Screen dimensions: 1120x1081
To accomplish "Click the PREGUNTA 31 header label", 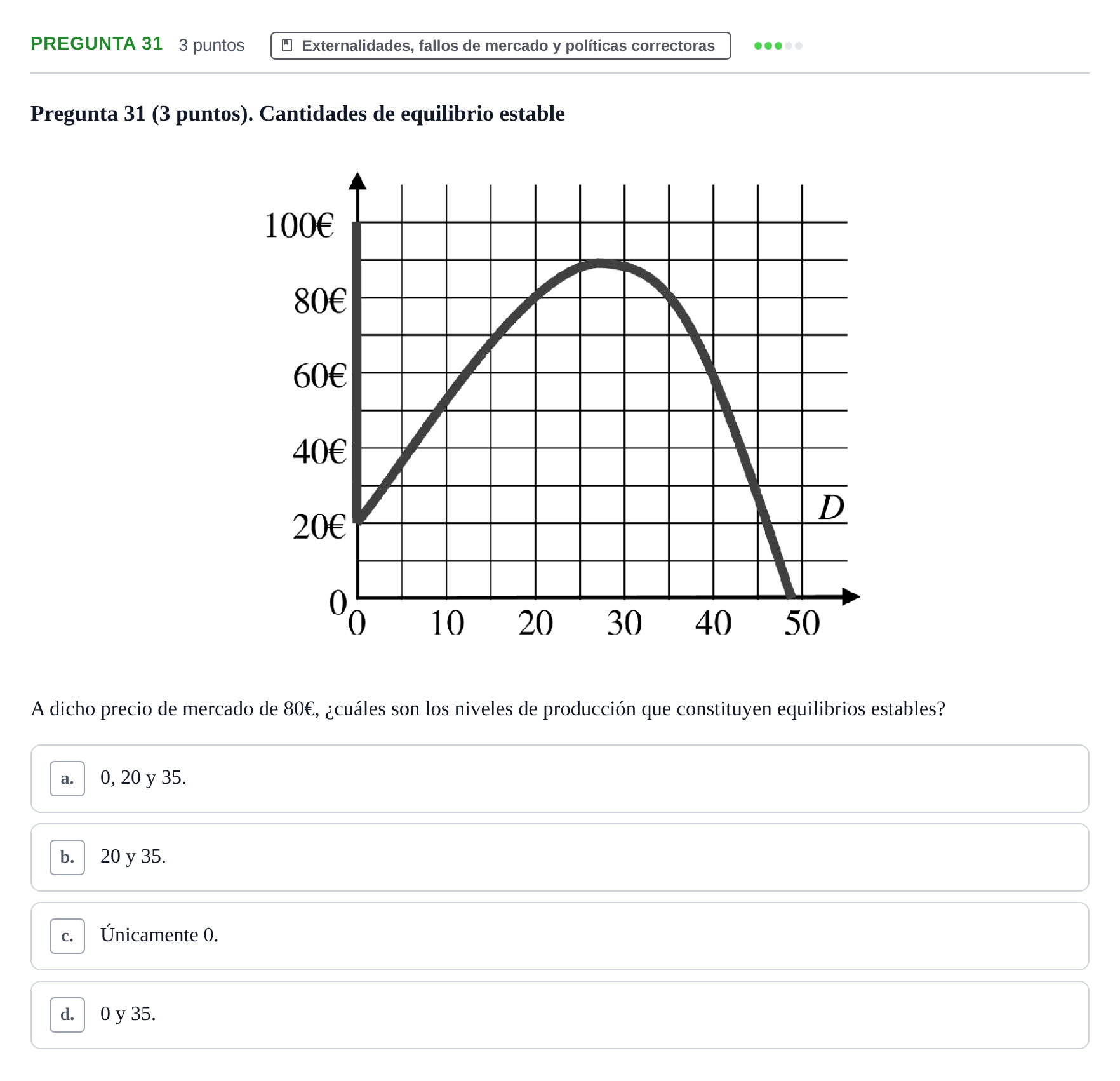I will click(x=97, y=44).
